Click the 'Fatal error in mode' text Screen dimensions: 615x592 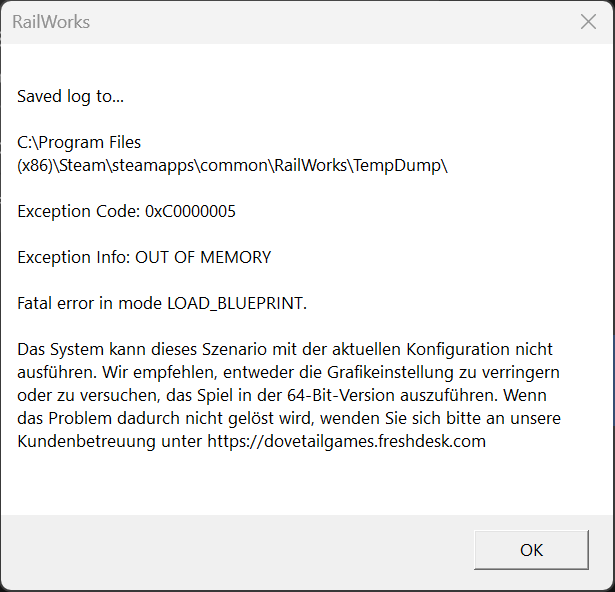click(89, 303)
